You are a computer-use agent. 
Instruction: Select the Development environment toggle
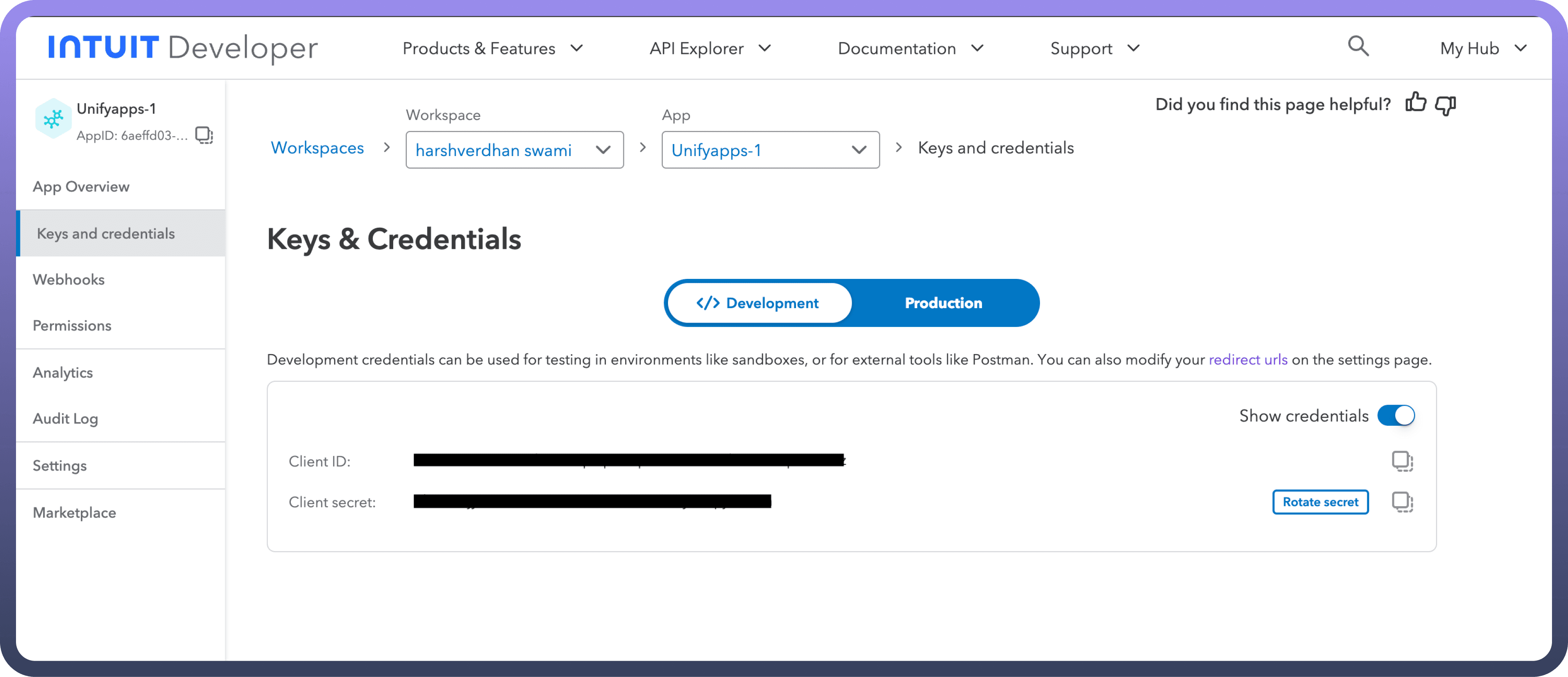click(758, 302)
